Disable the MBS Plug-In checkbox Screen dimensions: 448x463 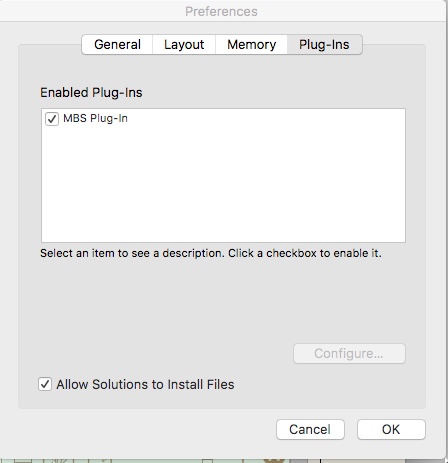52,119
